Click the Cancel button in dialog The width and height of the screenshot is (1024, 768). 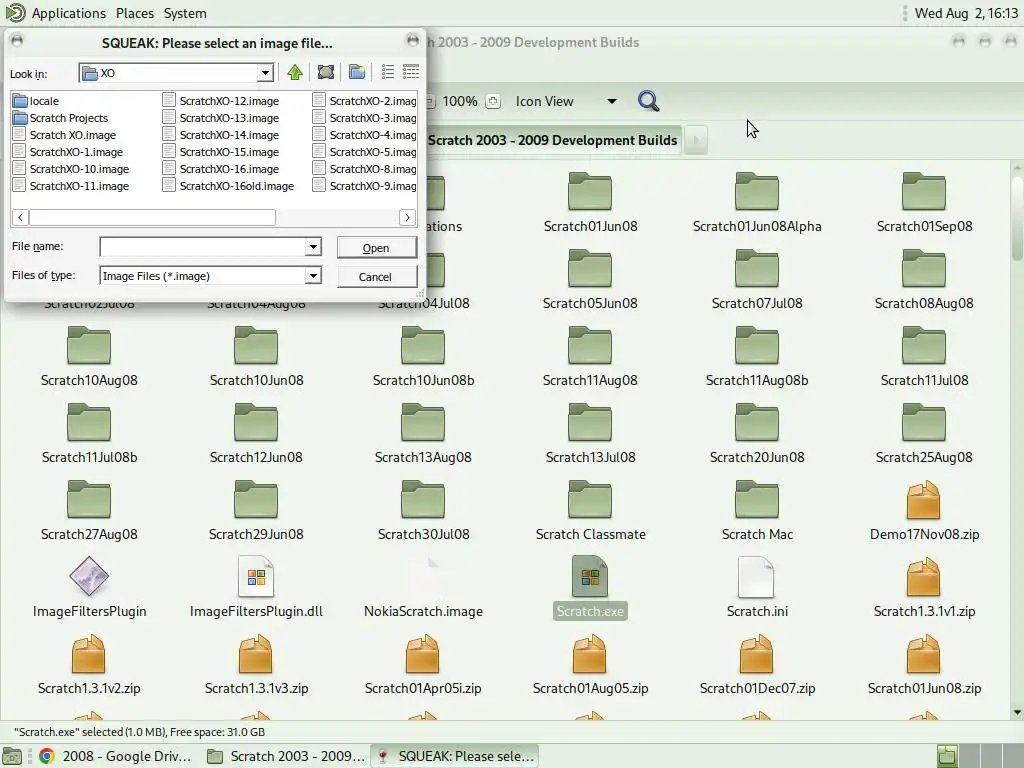pos(376,276)
